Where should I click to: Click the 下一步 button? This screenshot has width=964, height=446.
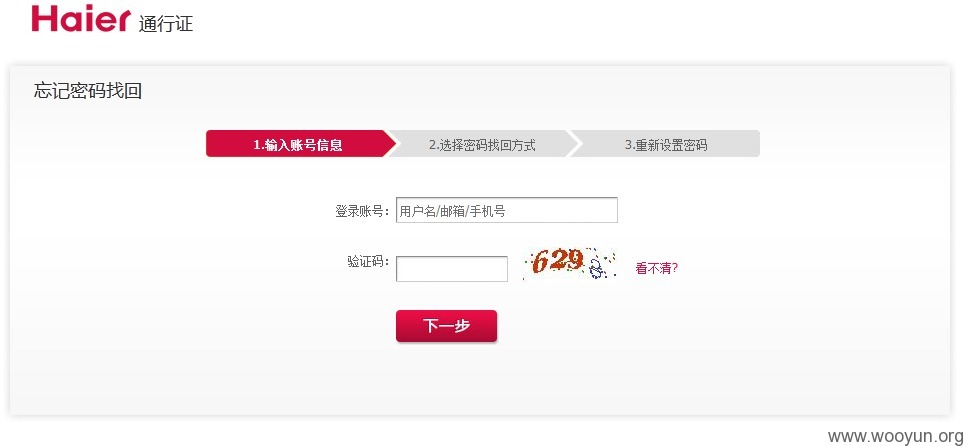click(x=446, y=326)
